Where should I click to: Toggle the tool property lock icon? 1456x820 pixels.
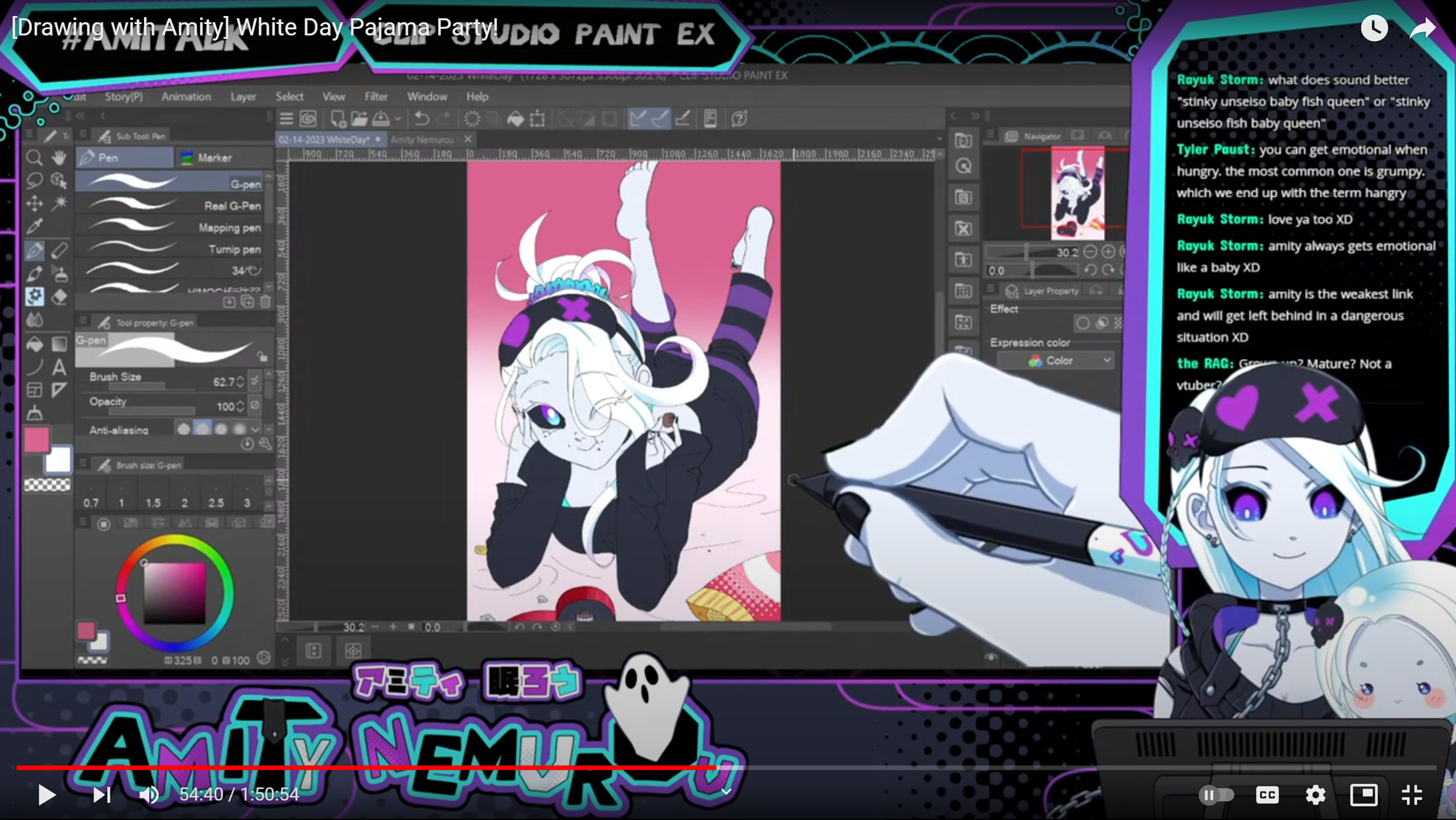click(x=262, y=357)
